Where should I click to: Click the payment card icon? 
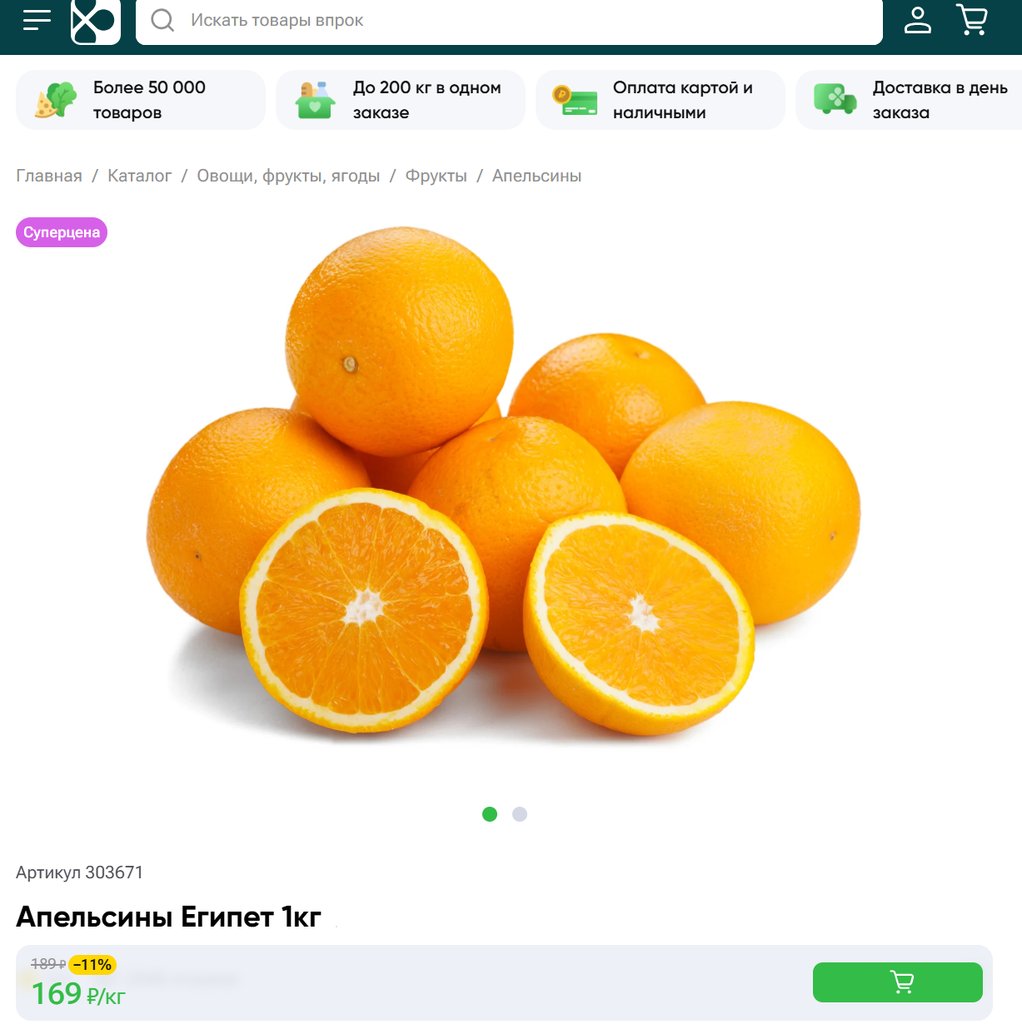575,101
